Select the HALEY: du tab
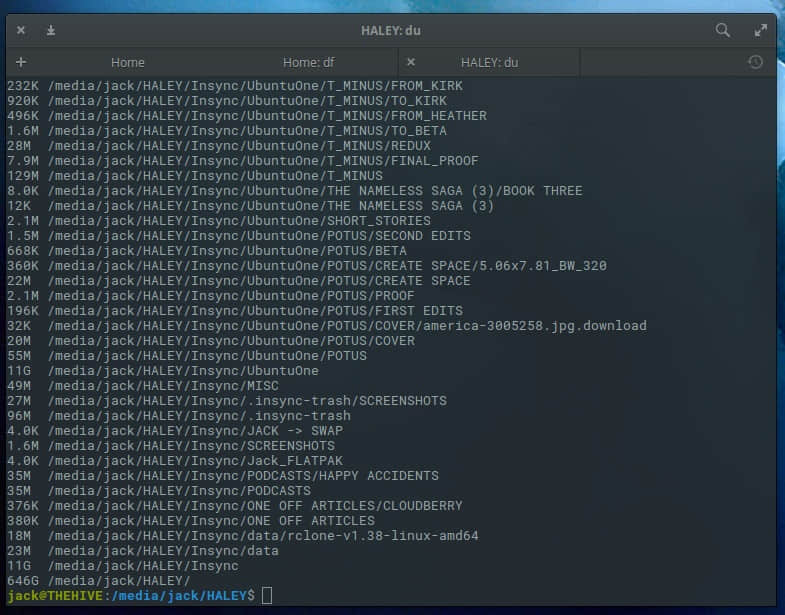 pos(490,62)
